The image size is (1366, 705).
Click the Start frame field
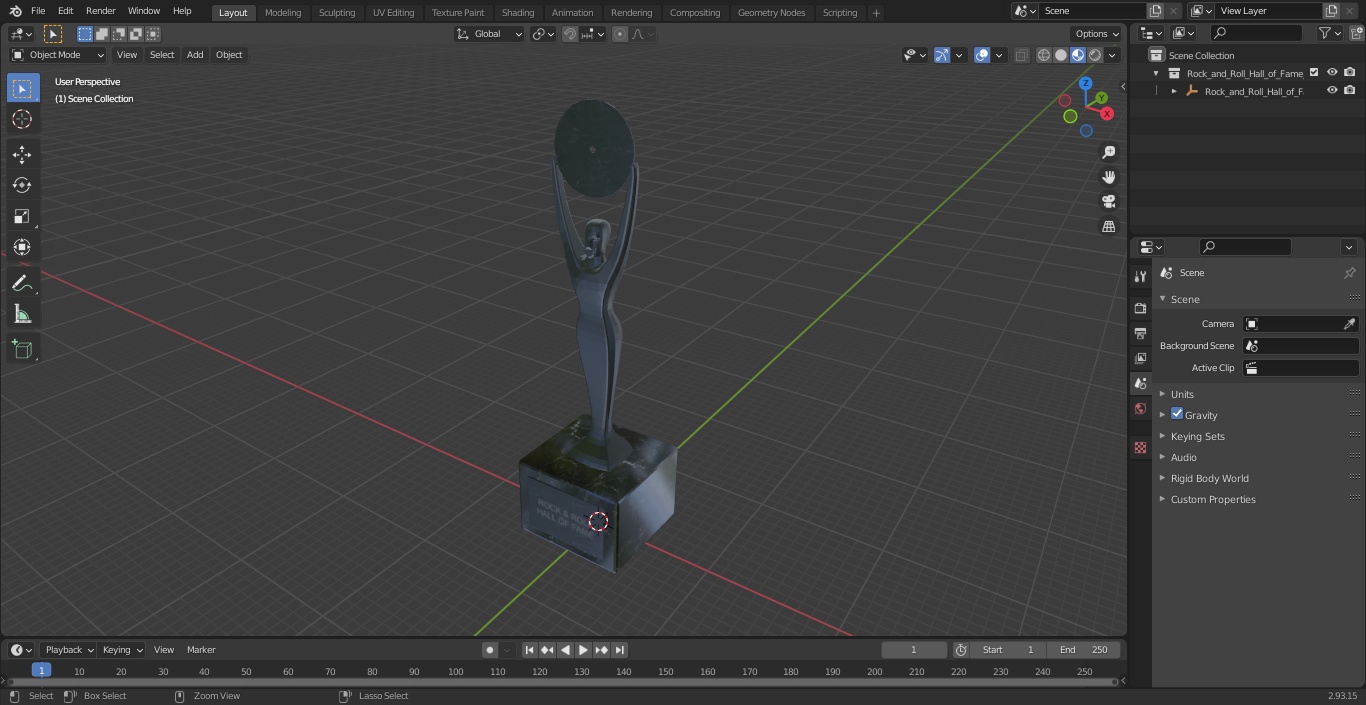(x=1008, y=650)
